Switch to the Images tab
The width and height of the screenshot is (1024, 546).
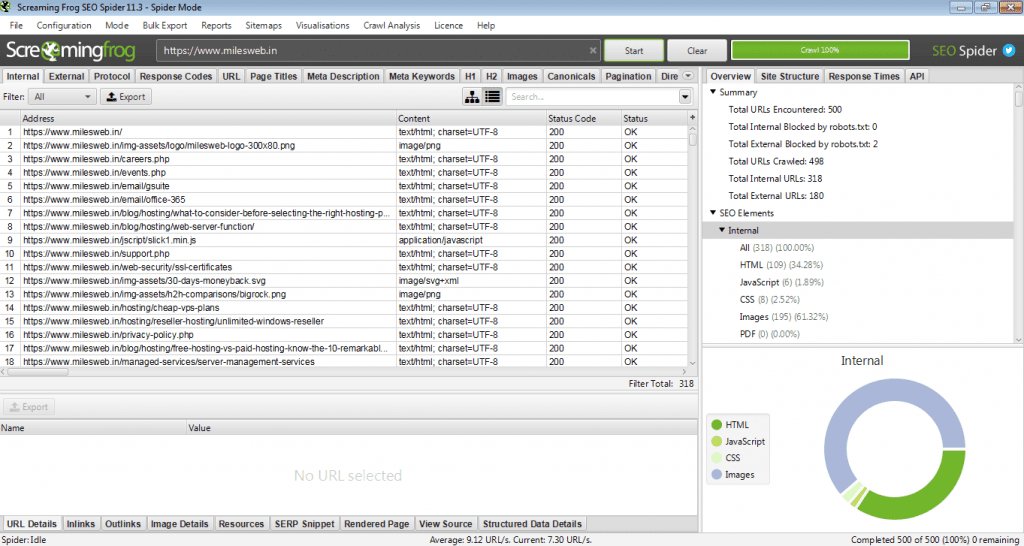(x=522, y=76)
